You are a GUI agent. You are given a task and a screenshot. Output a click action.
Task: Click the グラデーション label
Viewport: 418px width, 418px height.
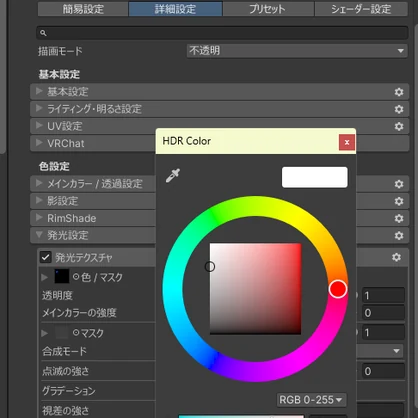(x=69, y=391)
